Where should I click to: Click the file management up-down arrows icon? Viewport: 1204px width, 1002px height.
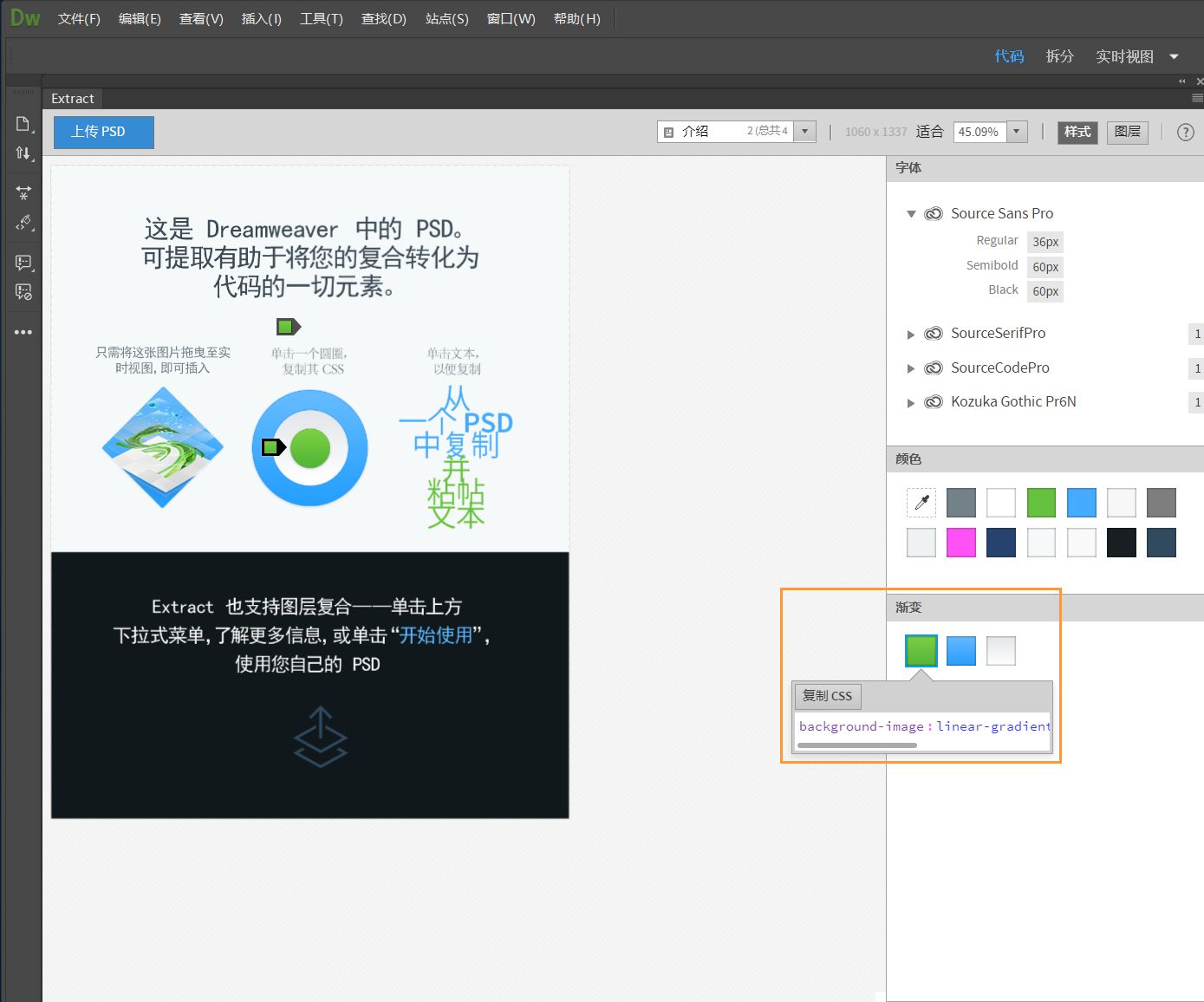pyautogui.click(x=23, y=153)
